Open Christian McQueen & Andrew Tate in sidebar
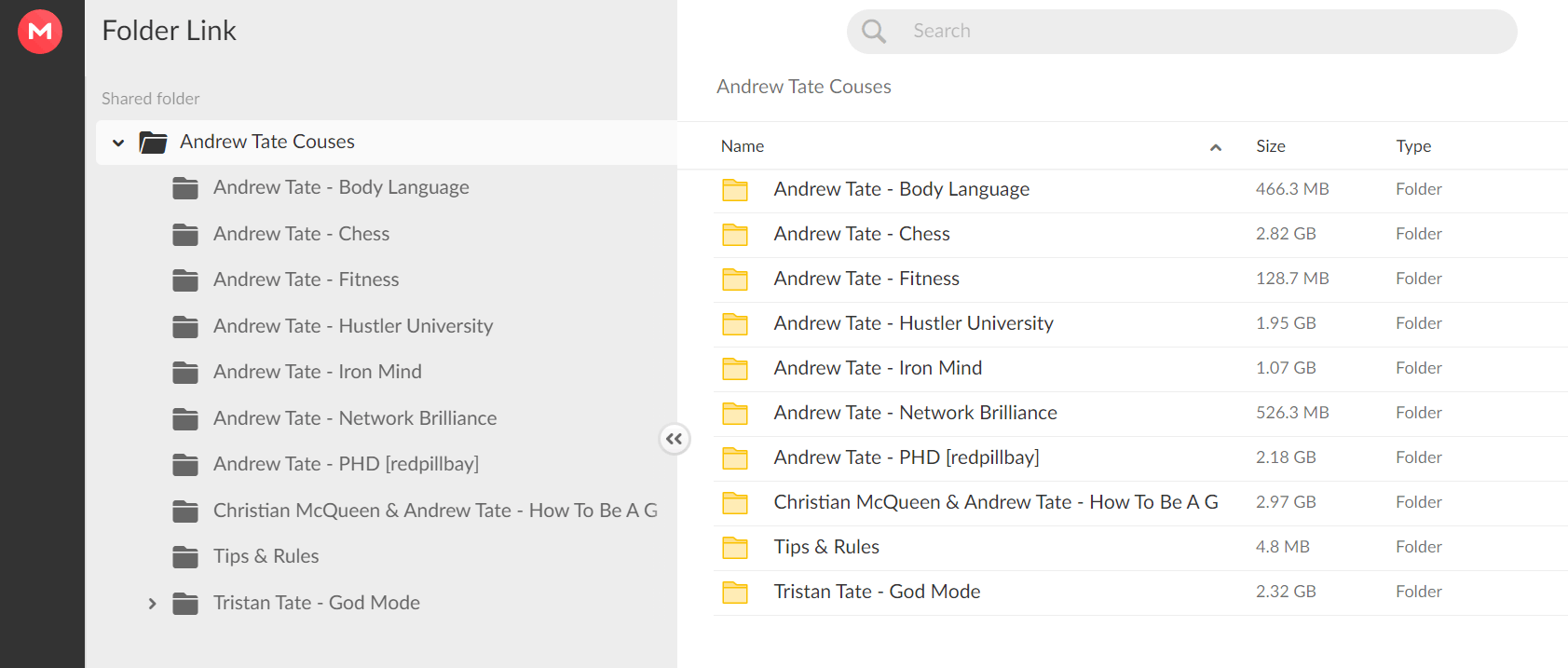 (x=435, y=511)
